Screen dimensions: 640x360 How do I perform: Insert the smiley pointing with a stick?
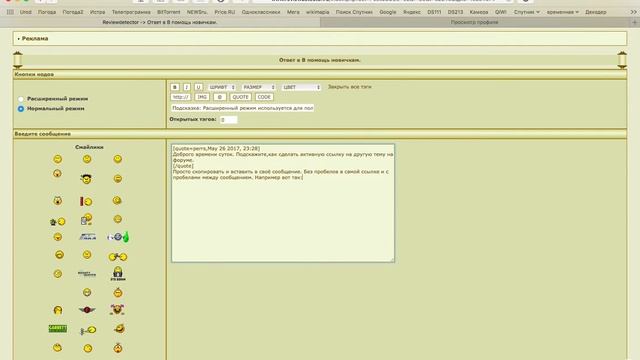pos(88,330)
